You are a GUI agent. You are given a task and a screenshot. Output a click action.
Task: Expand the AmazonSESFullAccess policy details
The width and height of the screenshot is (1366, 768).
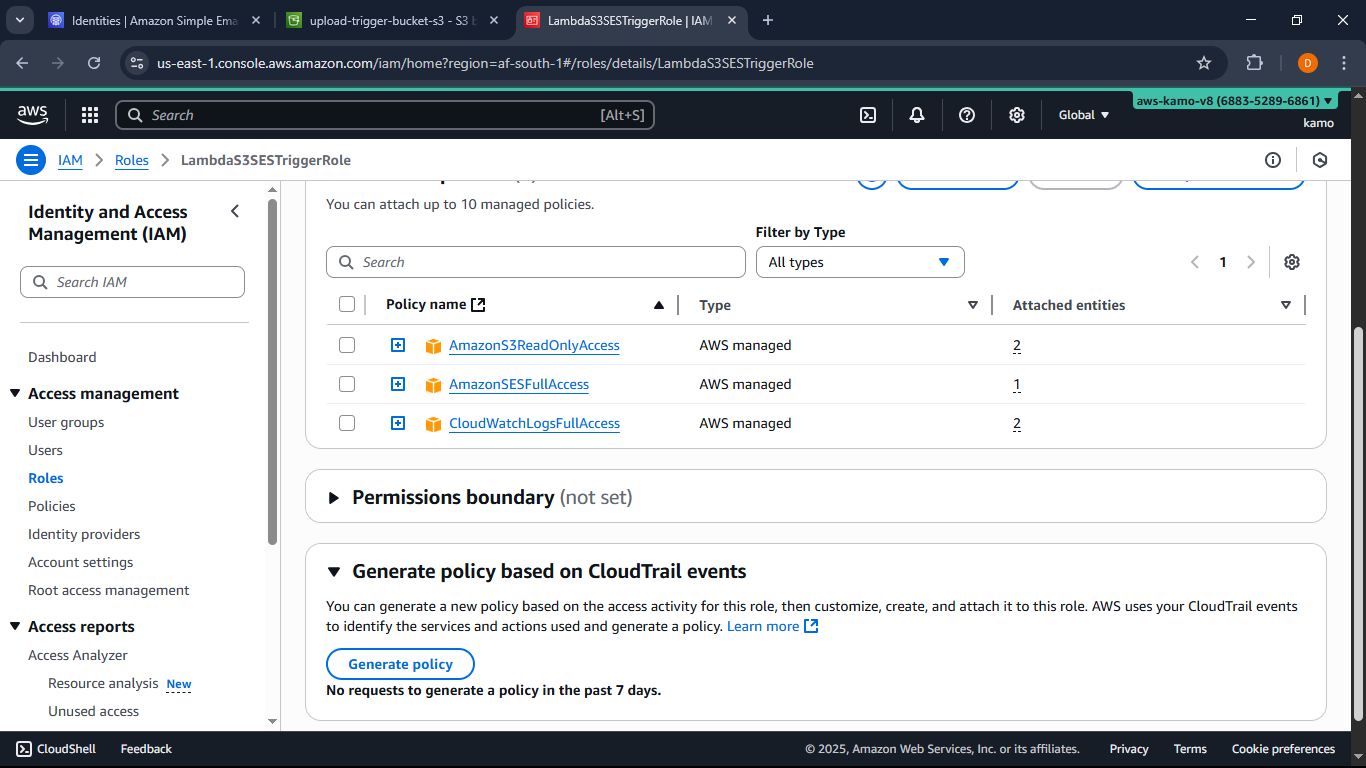(x=398, y=384)
